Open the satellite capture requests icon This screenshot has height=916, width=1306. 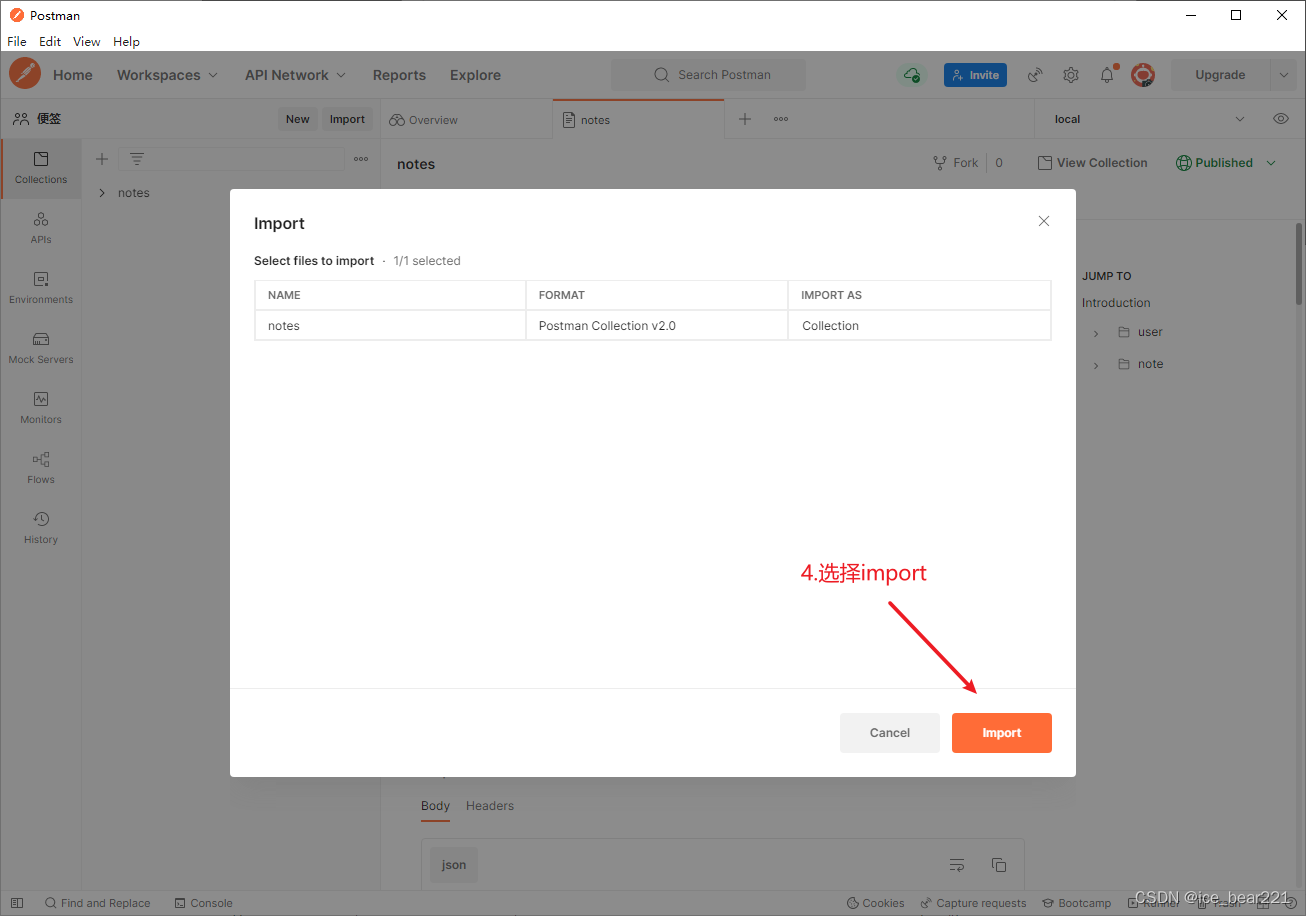[1035, 75]
